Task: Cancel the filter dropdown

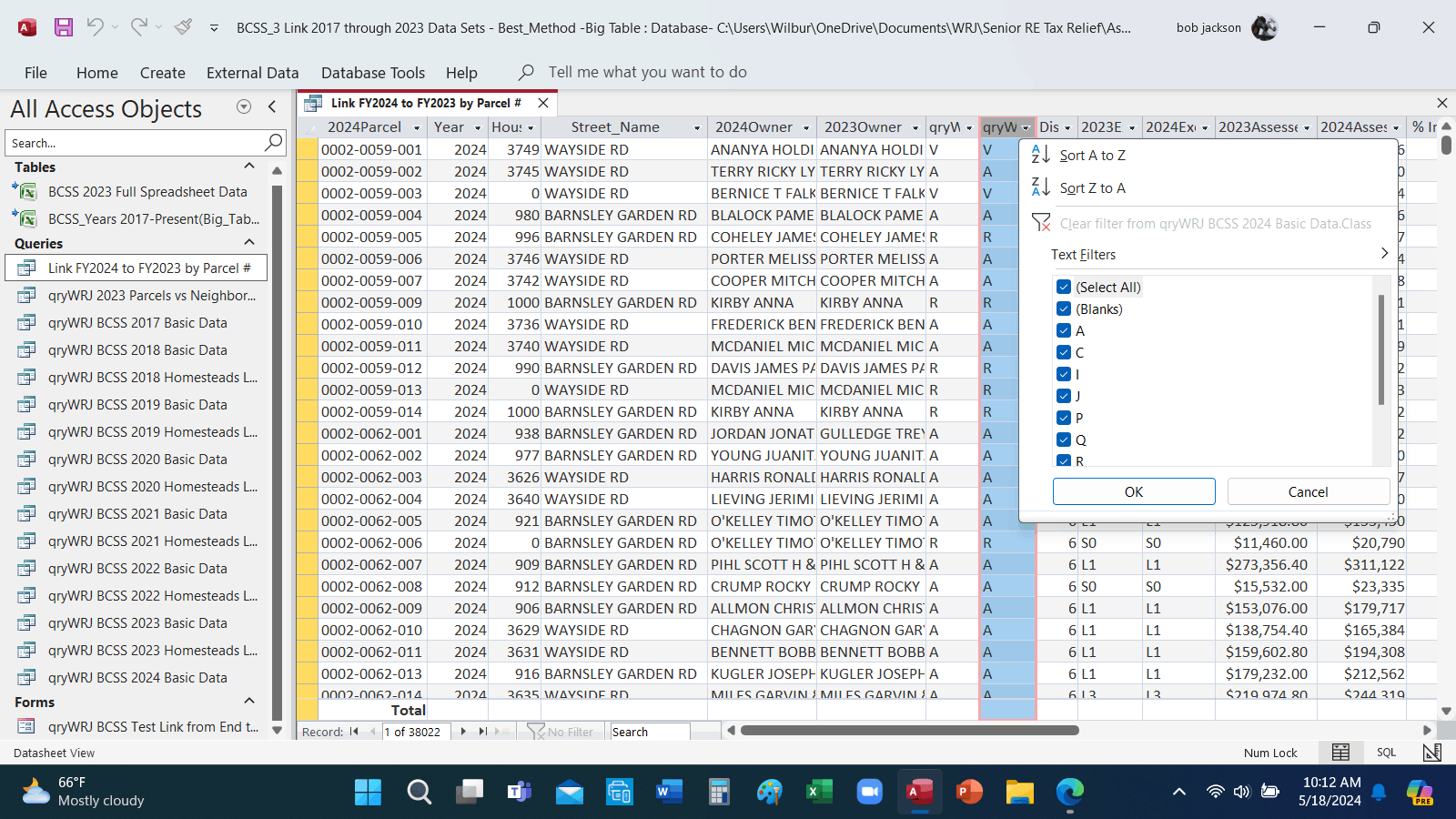Action: 1309,491
